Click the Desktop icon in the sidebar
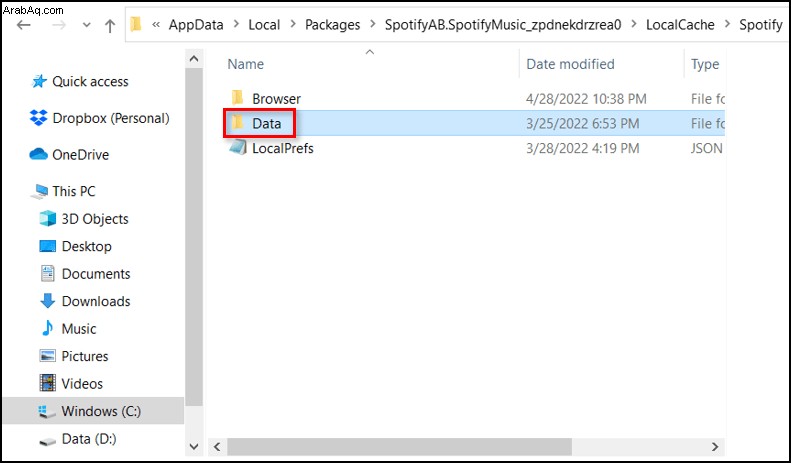 (48, 246)
